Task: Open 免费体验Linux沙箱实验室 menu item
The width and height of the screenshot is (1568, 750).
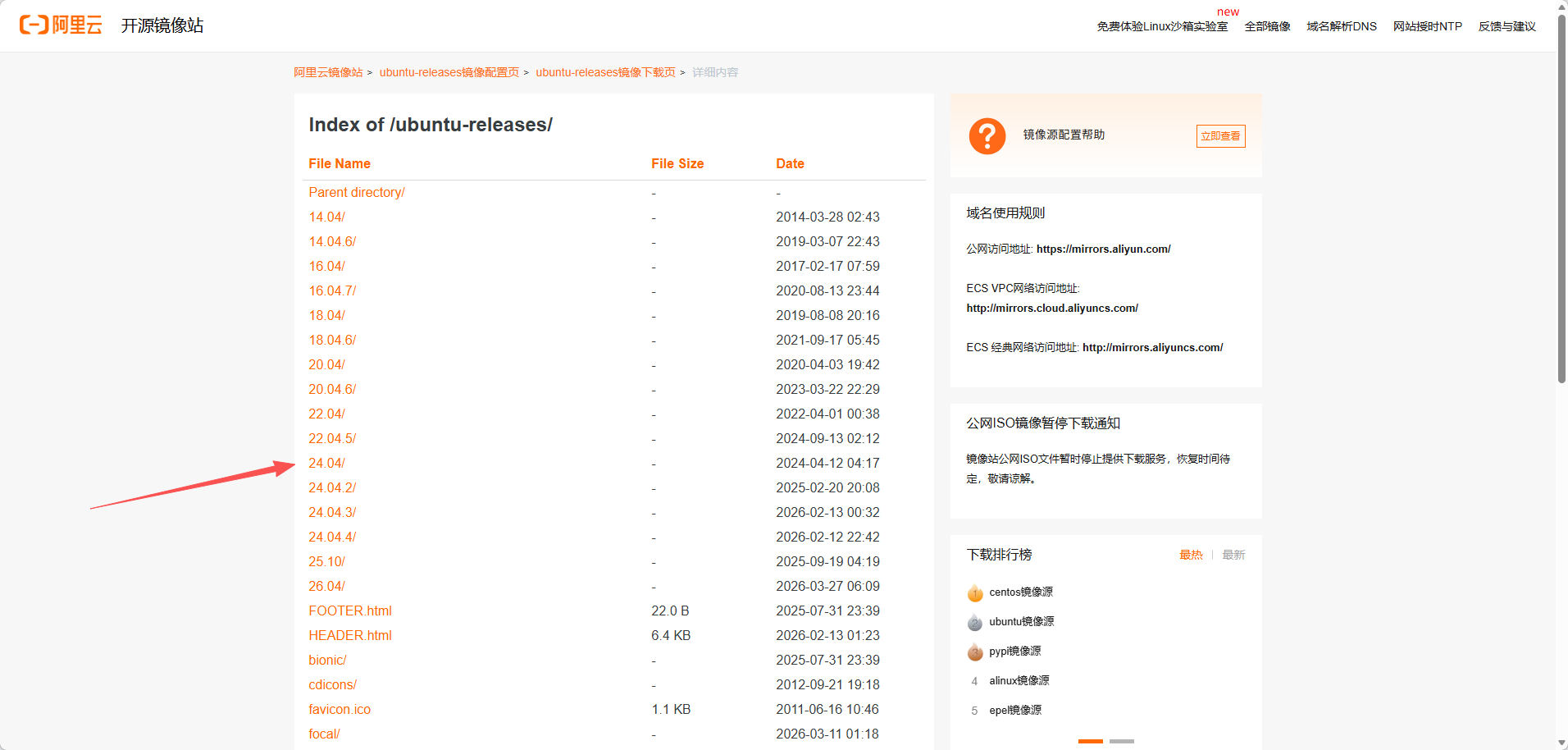Action: coord(1162,26)
